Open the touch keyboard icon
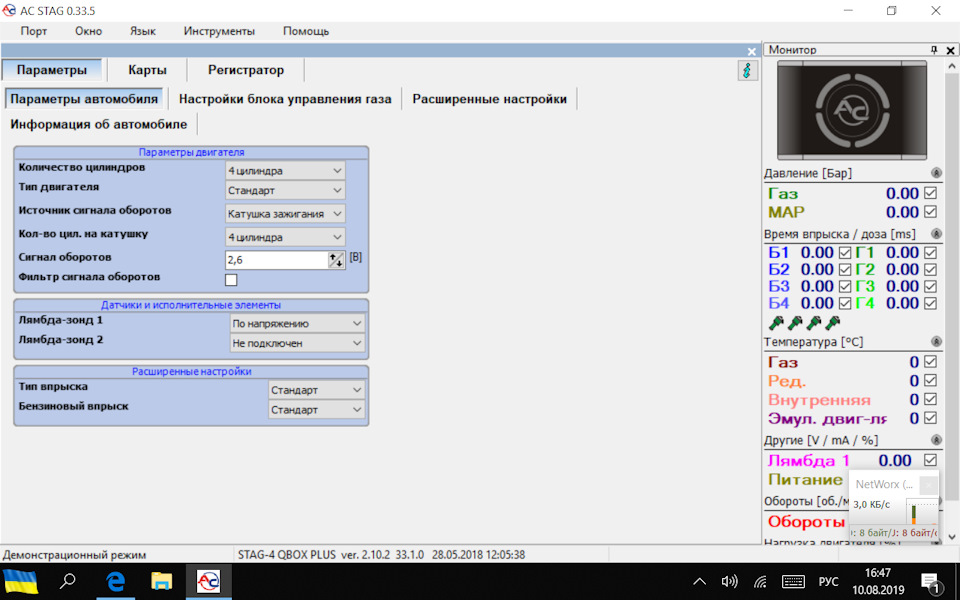The height and width of the screenshot is (600, 960). pos(793,582)
